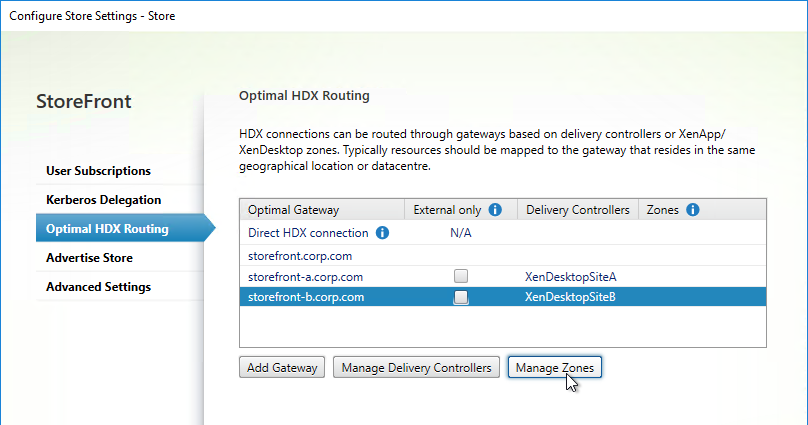The height and width of the screenshot is (425, 808).
Task: Click the Delivery Controllers column header
Action: pyautogui.click(x=578, y=210)
